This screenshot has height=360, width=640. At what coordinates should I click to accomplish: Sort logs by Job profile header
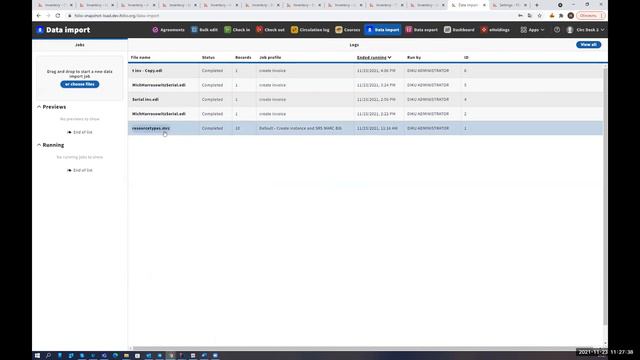coord(270,58)
